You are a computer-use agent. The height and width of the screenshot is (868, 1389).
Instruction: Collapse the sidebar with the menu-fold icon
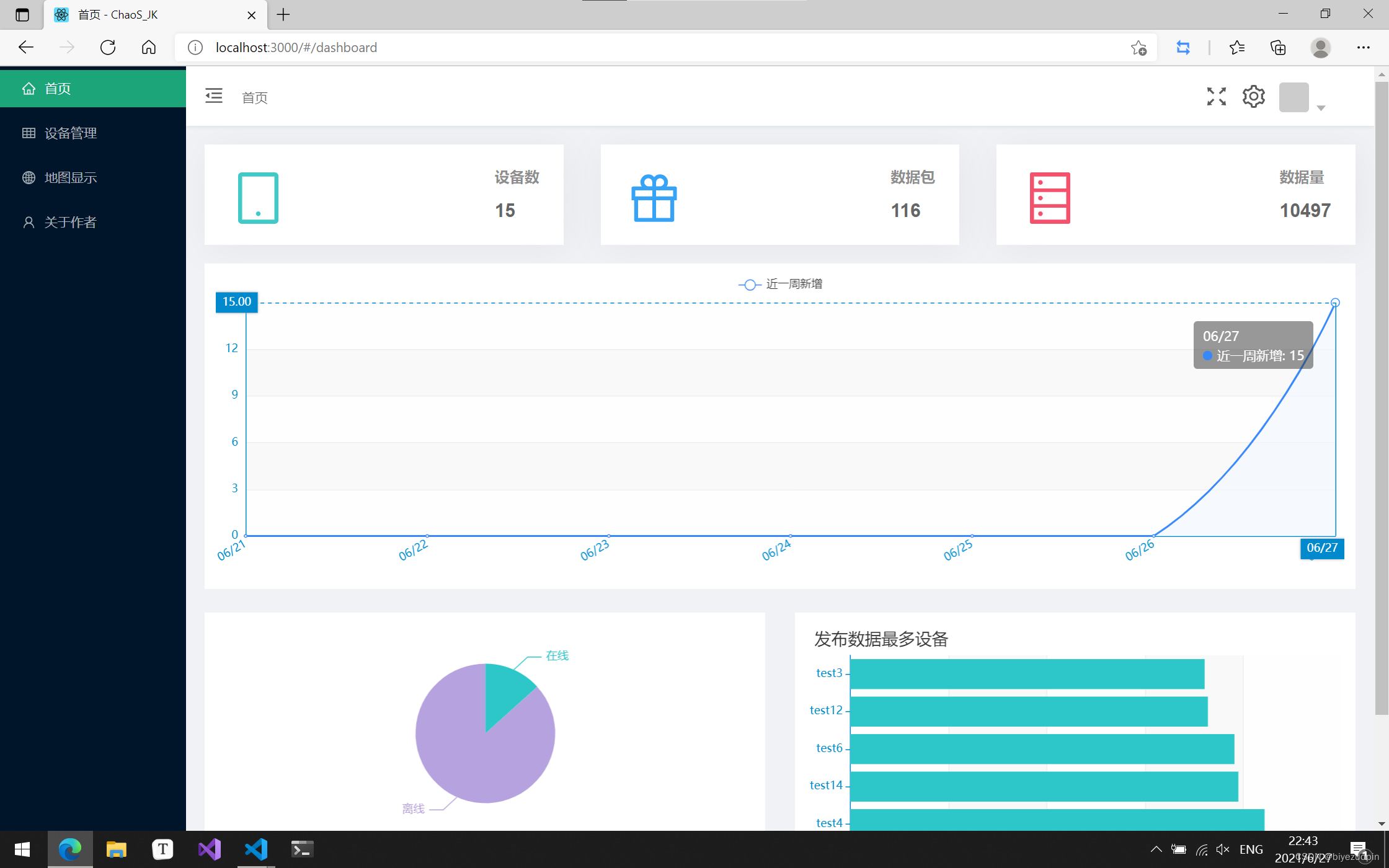[213, 96]
